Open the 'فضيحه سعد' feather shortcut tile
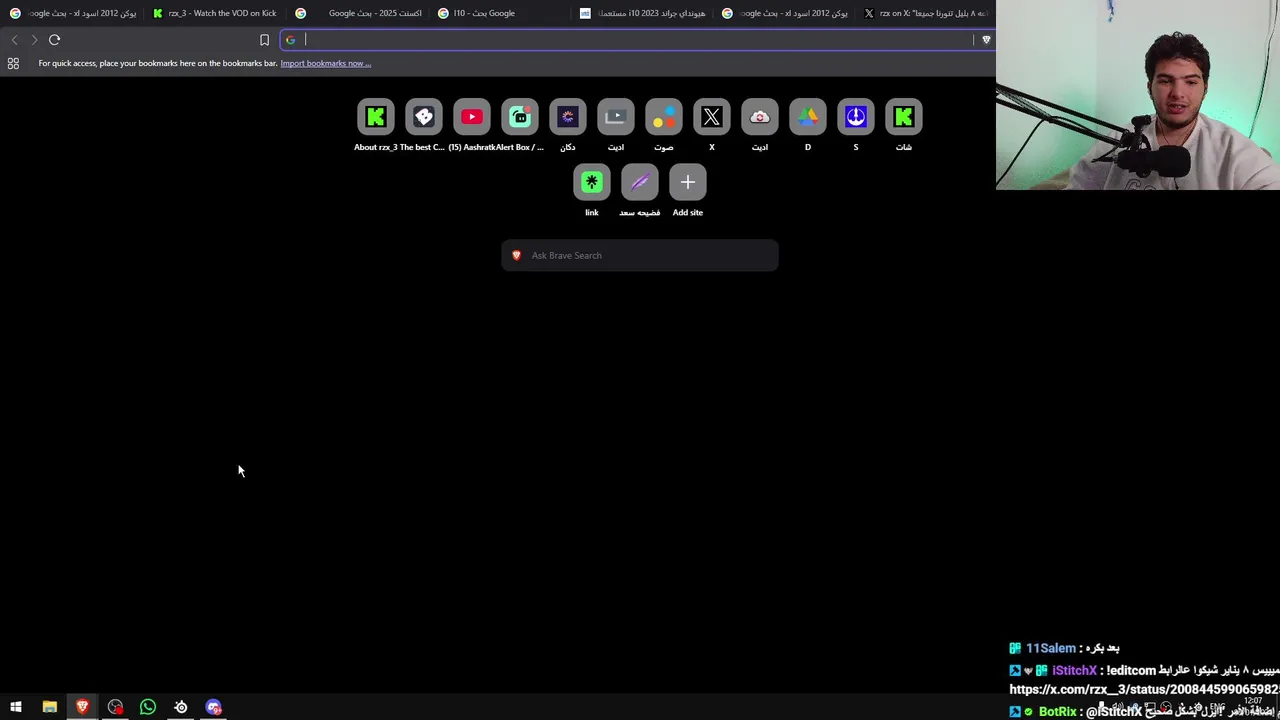Viewport: 1280px width, 720px height. click(x=640, y=183)
